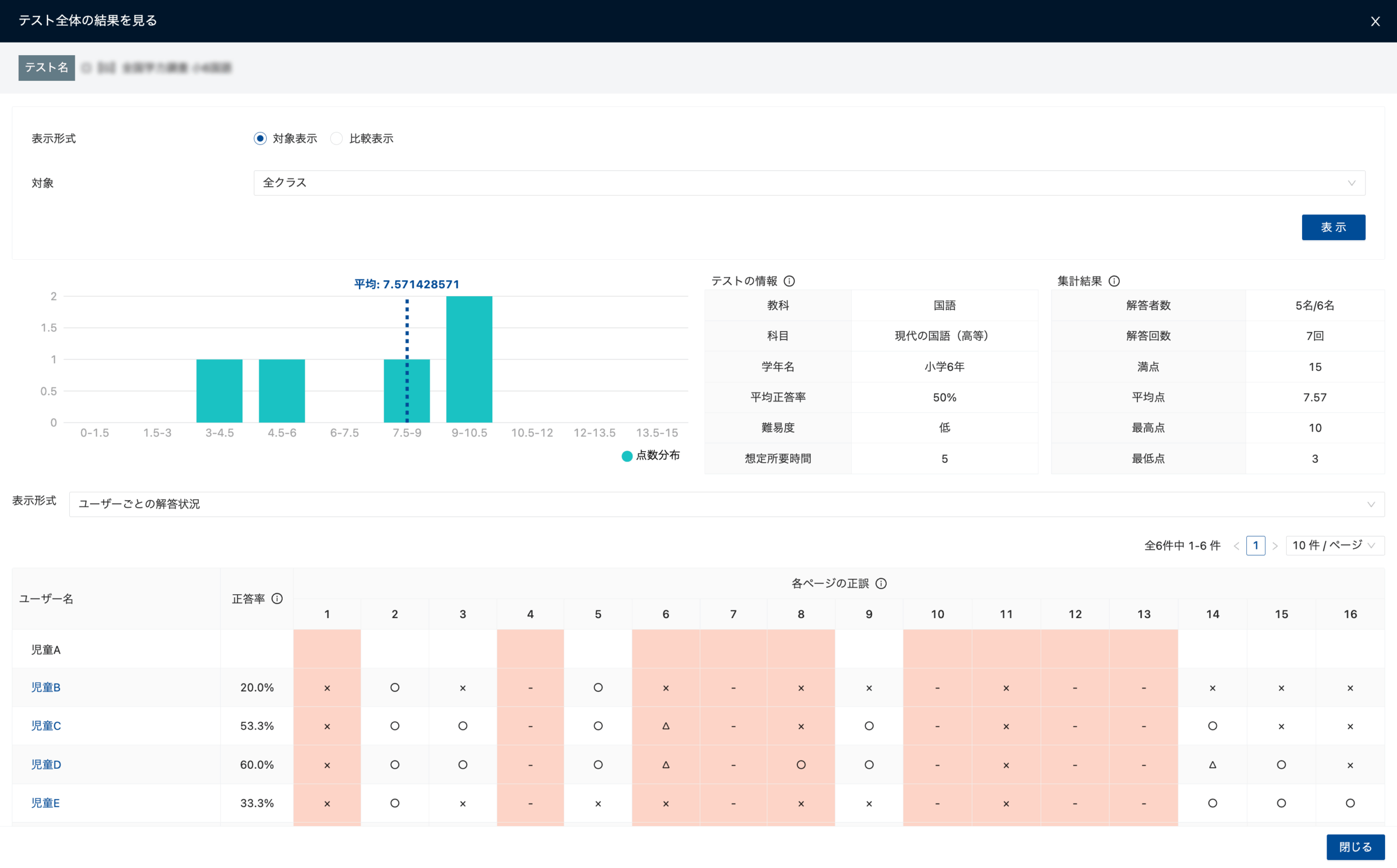The image size is (1397, 868).
Task: Select 対象表示 radio button
Action: pyautogui.click(x=260, y=139)
